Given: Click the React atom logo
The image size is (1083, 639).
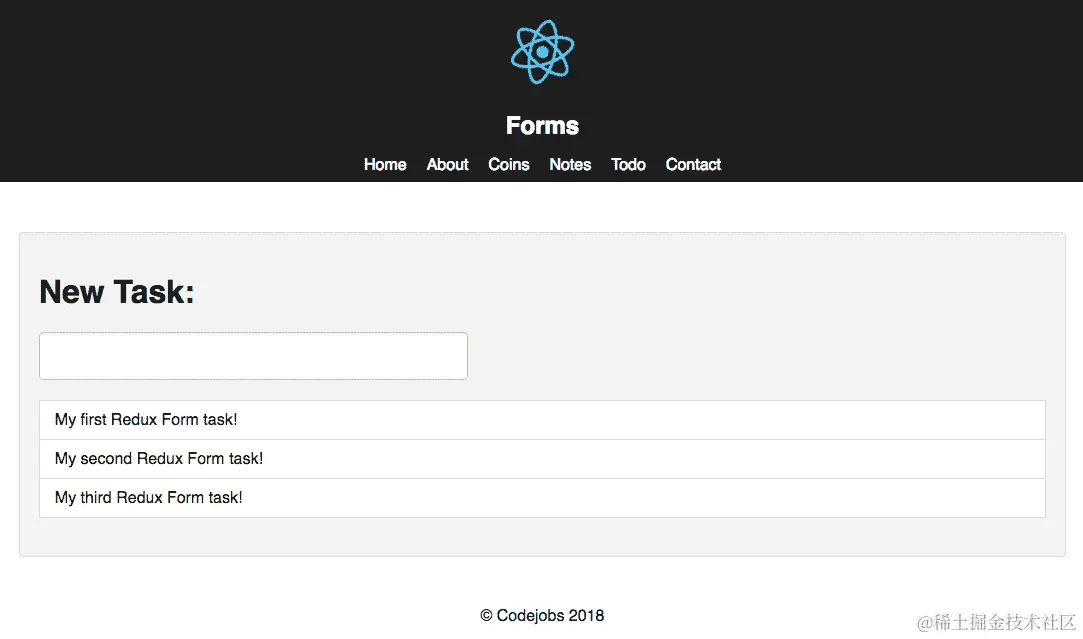Looking at the screenshot, I should click(542, 51).
